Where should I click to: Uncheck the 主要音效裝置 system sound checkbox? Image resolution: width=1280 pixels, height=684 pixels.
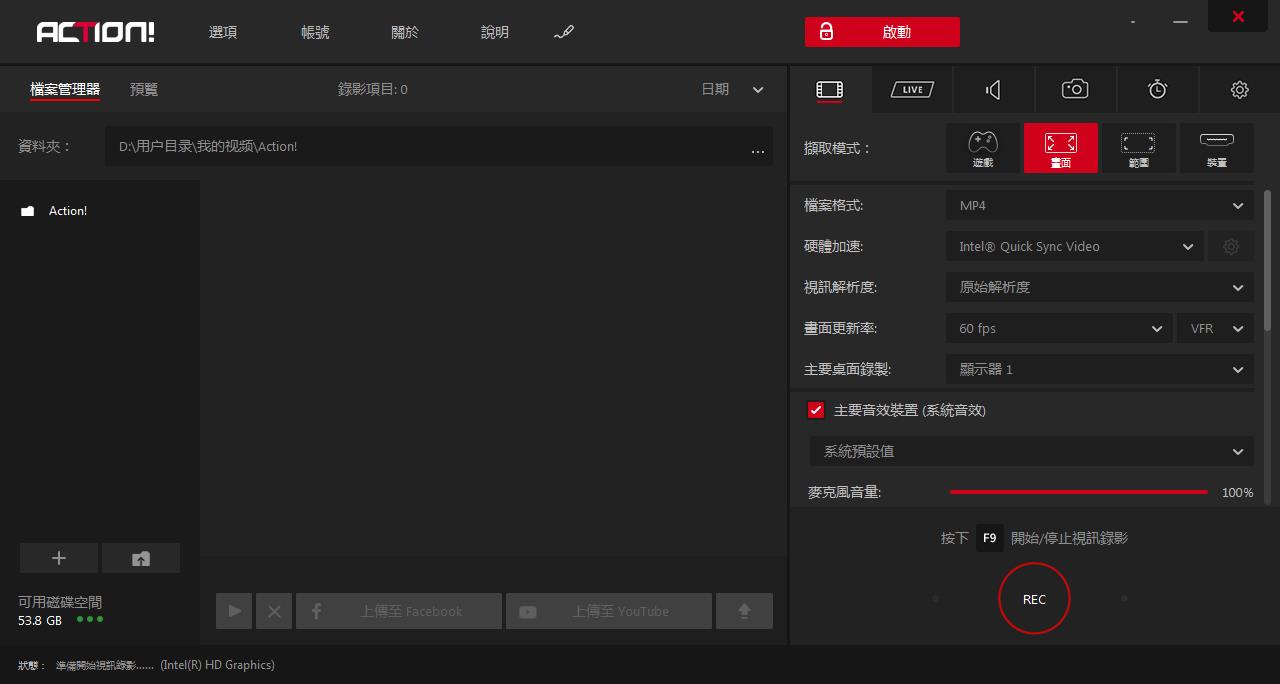tap(816, 410)
